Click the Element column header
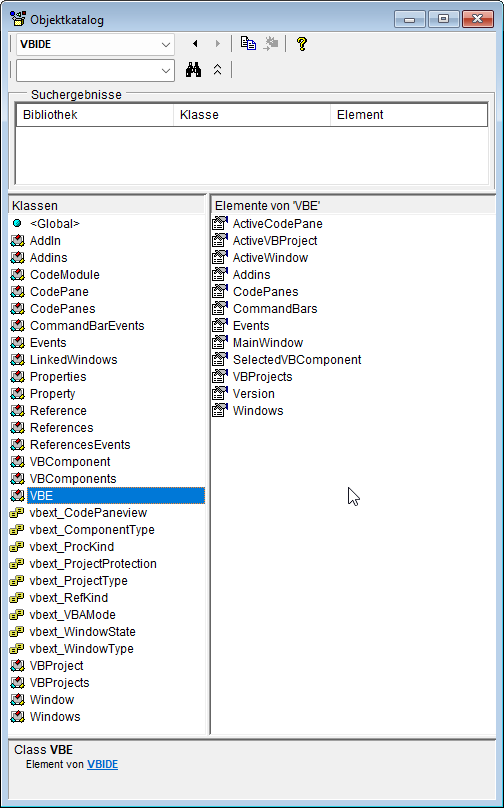This screenshot has height=808, width=504. click(409, 115)
